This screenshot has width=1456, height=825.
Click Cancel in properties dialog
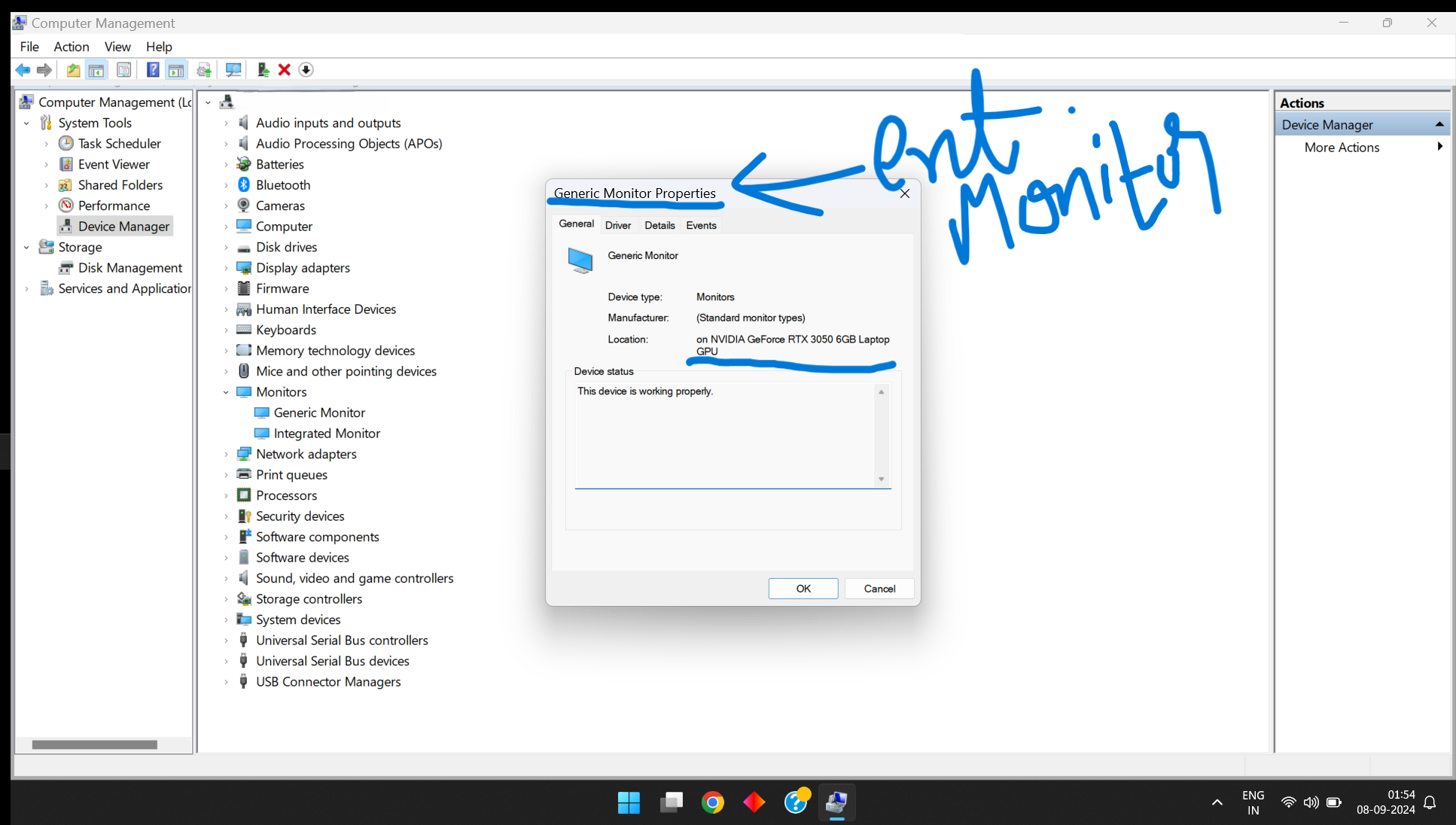coord(879,589)
